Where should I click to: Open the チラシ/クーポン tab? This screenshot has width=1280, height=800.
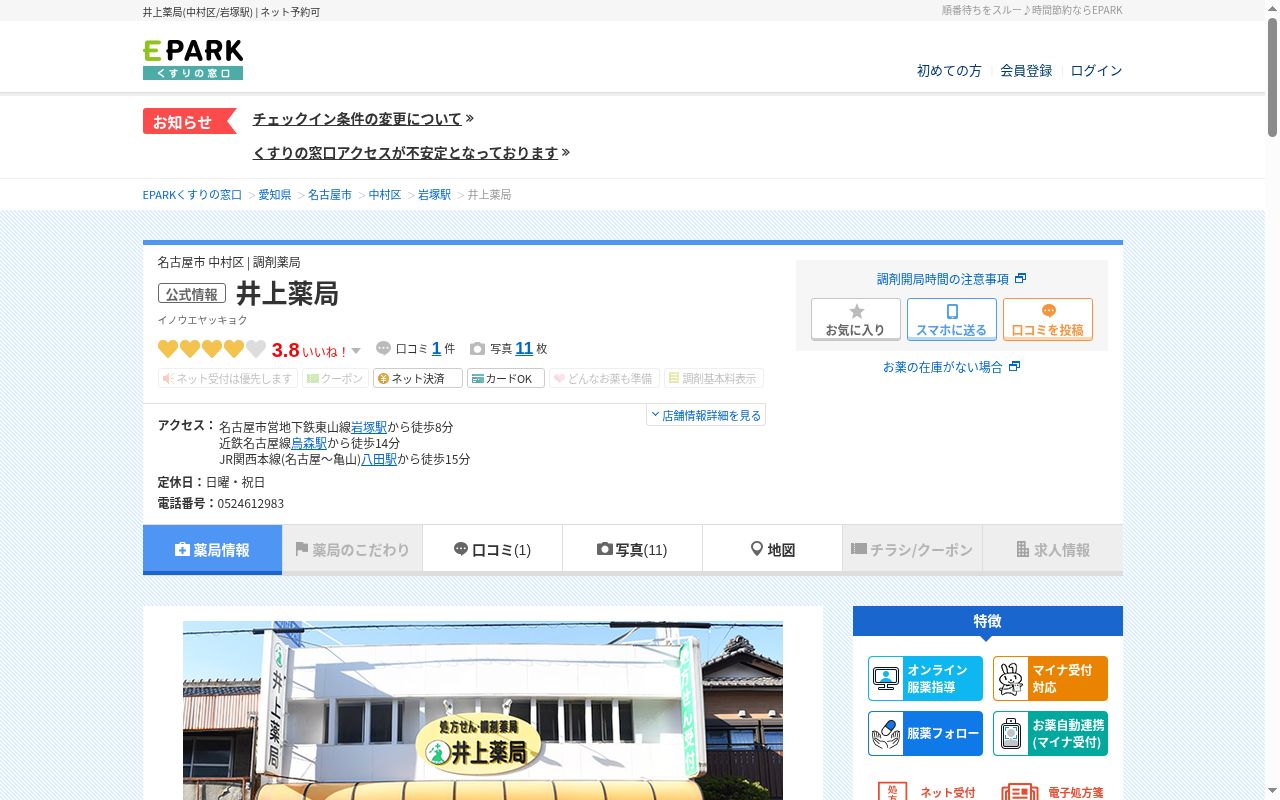pos(912,549)
